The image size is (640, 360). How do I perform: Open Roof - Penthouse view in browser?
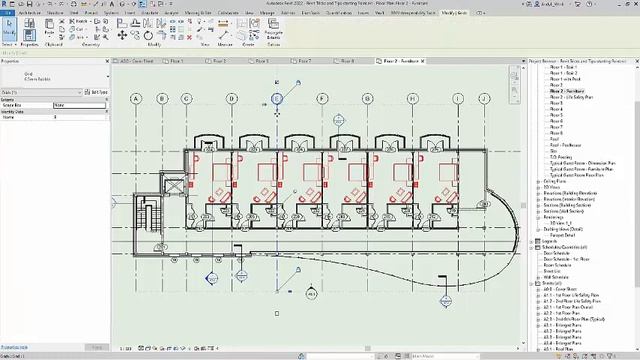pos(565,145)
